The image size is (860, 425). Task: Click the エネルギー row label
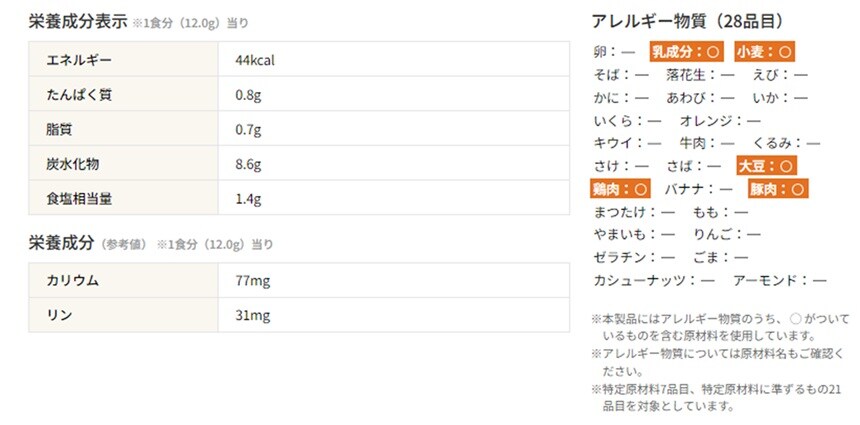click(79, 60)
